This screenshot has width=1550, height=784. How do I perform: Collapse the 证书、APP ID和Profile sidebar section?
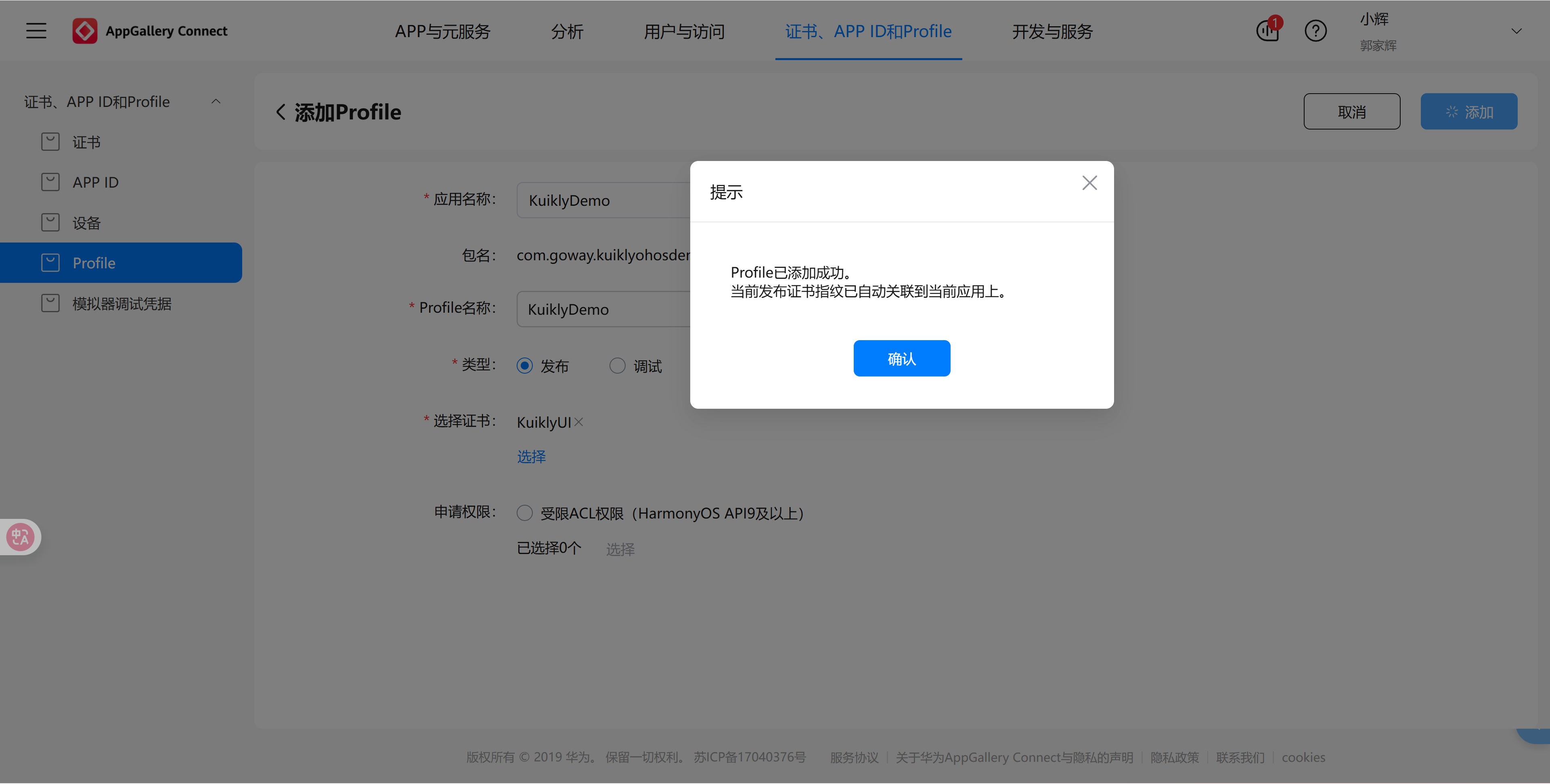tap(216, 100)
